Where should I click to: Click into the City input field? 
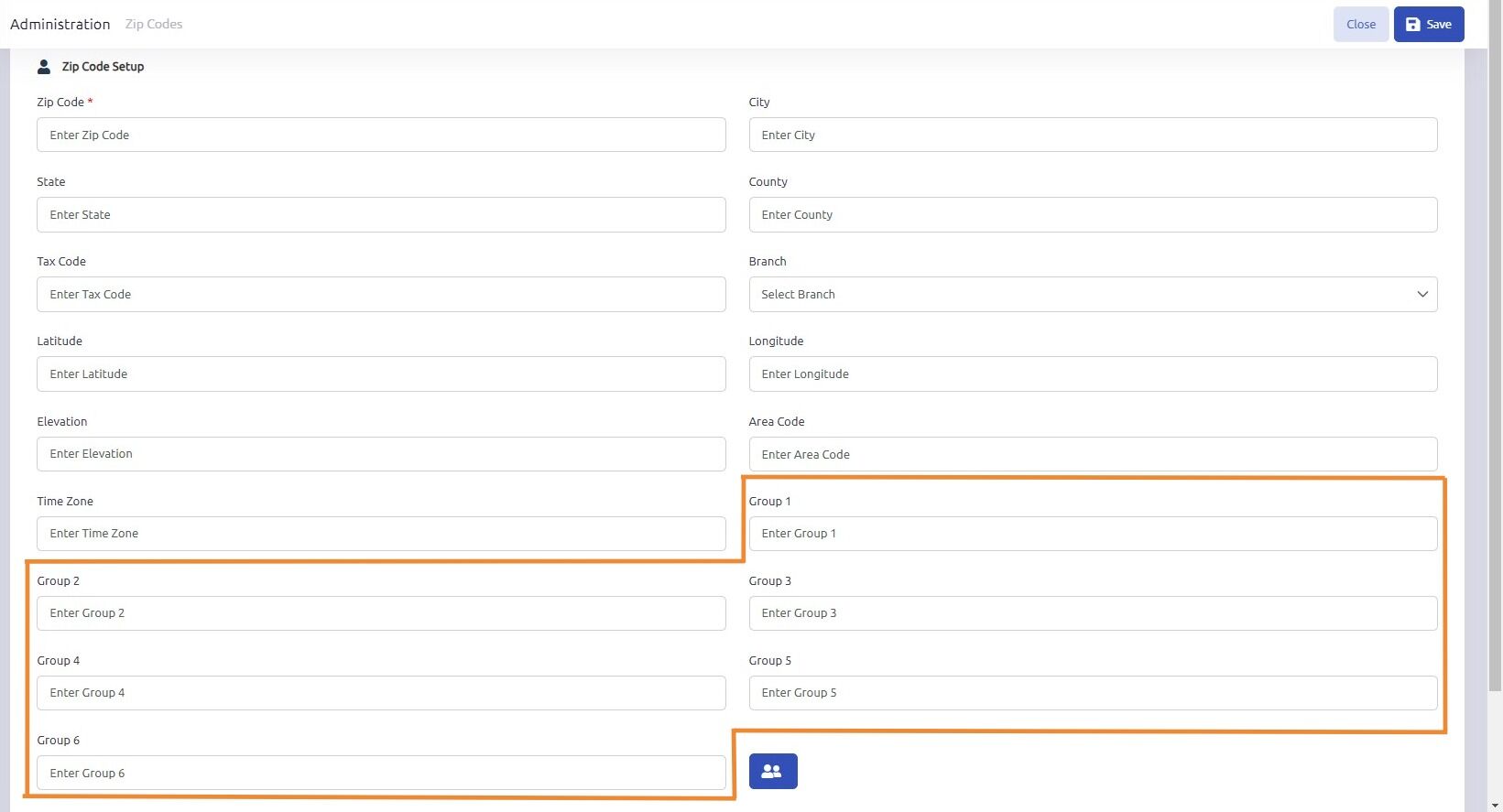(x=1093, y=135)
